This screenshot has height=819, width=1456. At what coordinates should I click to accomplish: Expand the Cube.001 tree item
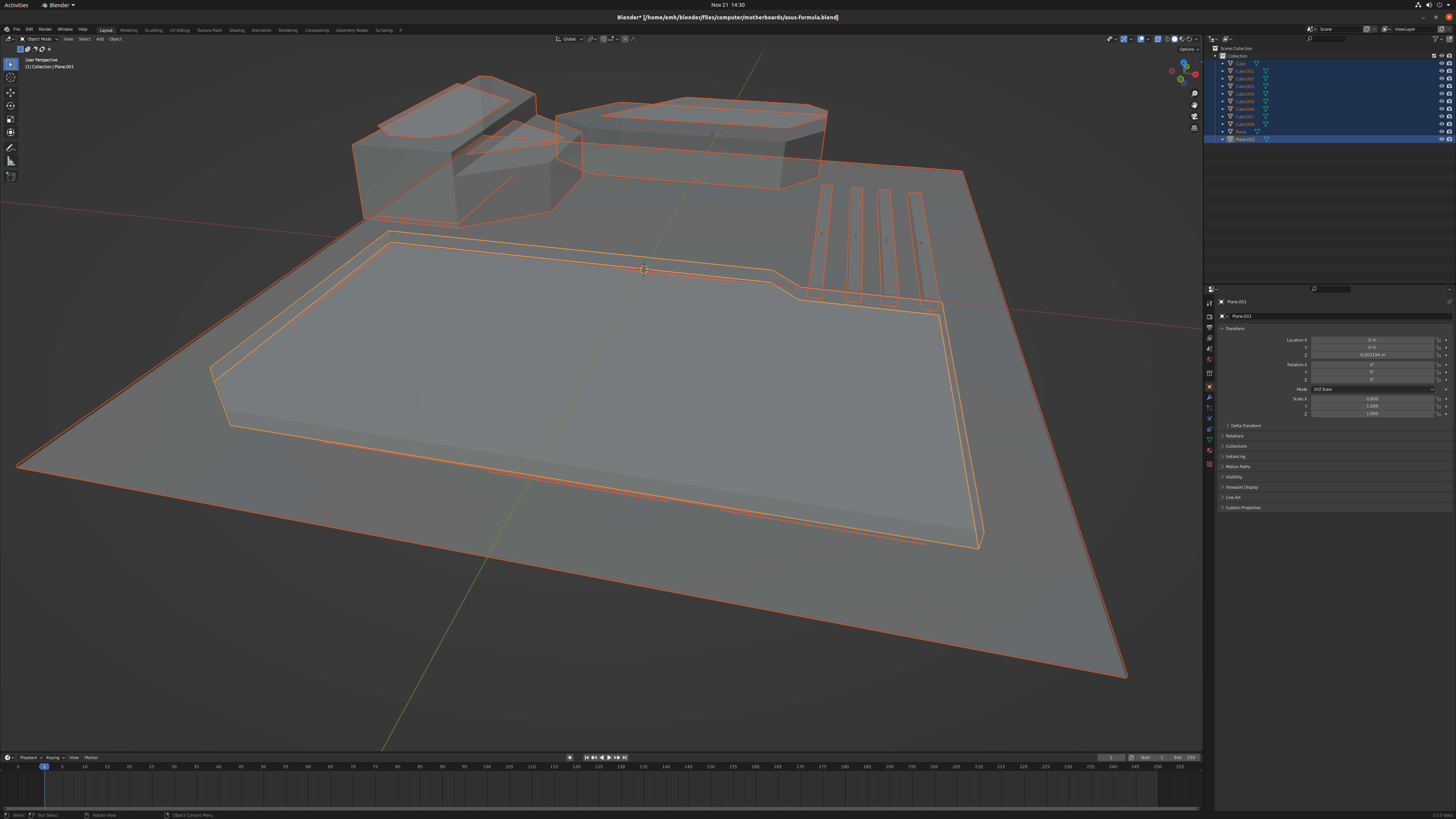pos(1222,71)
